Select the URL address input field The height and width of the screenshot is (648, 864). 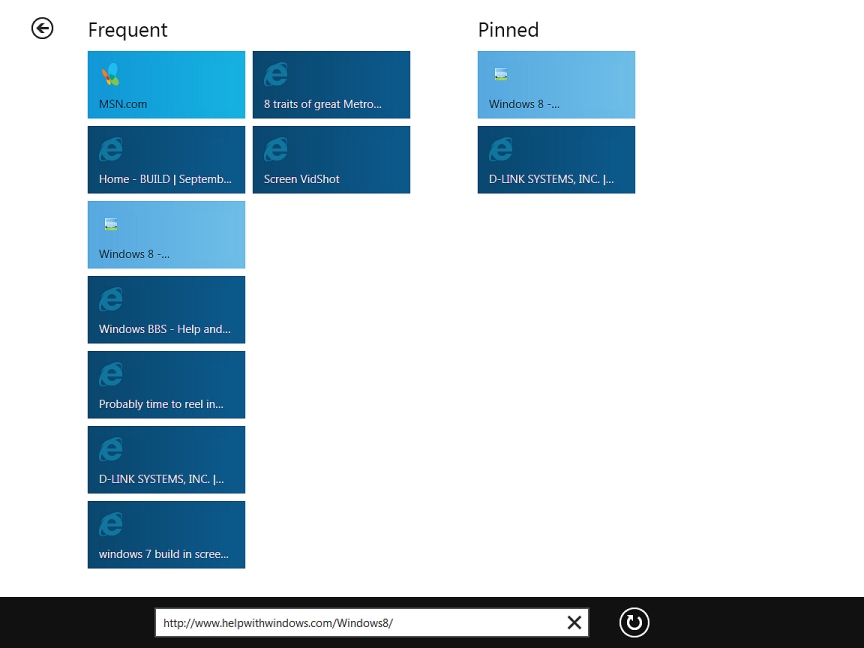tap(372, 623)
